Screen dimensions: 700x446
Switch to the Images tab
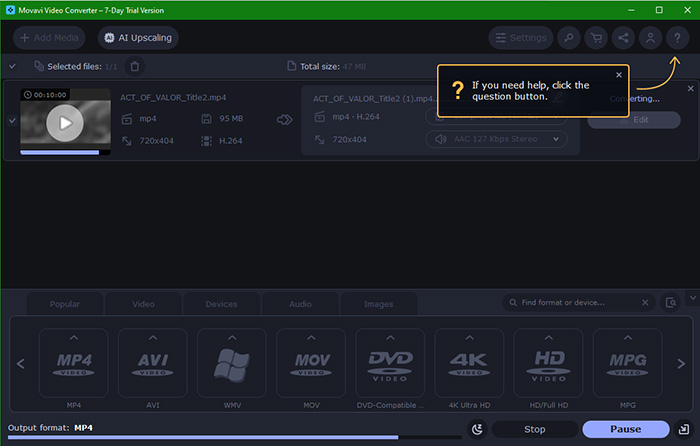coord(379,304)
